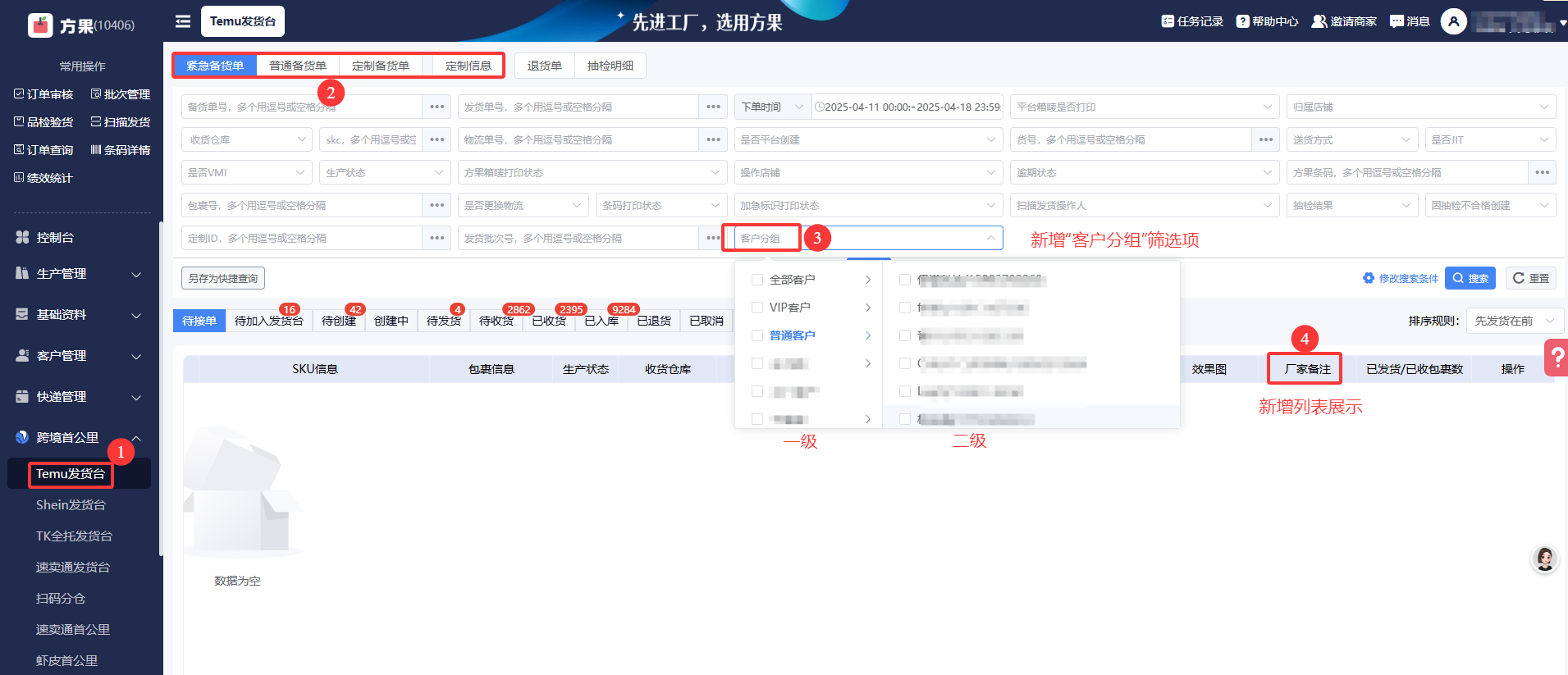1568x675 pixels.
Task: Click the 方果 logo icon
Action: [40, 25]
